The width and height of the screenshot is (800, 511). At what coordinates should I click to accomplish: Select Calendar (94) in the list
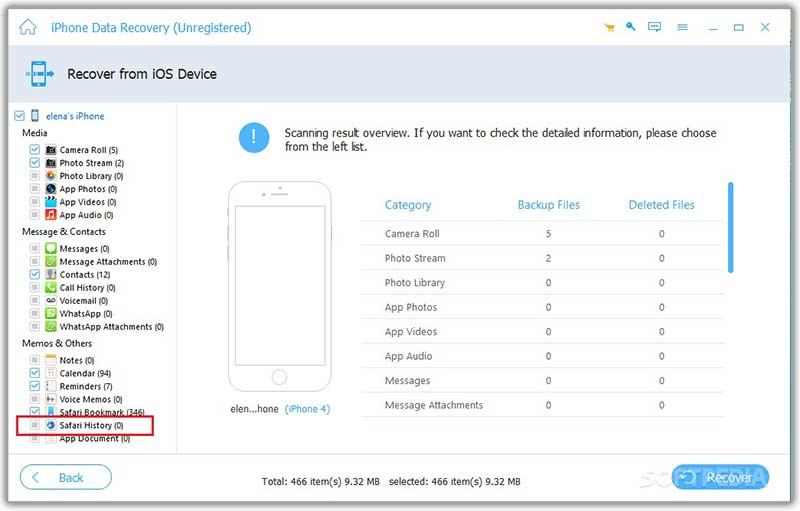click(x=84, y=374)
